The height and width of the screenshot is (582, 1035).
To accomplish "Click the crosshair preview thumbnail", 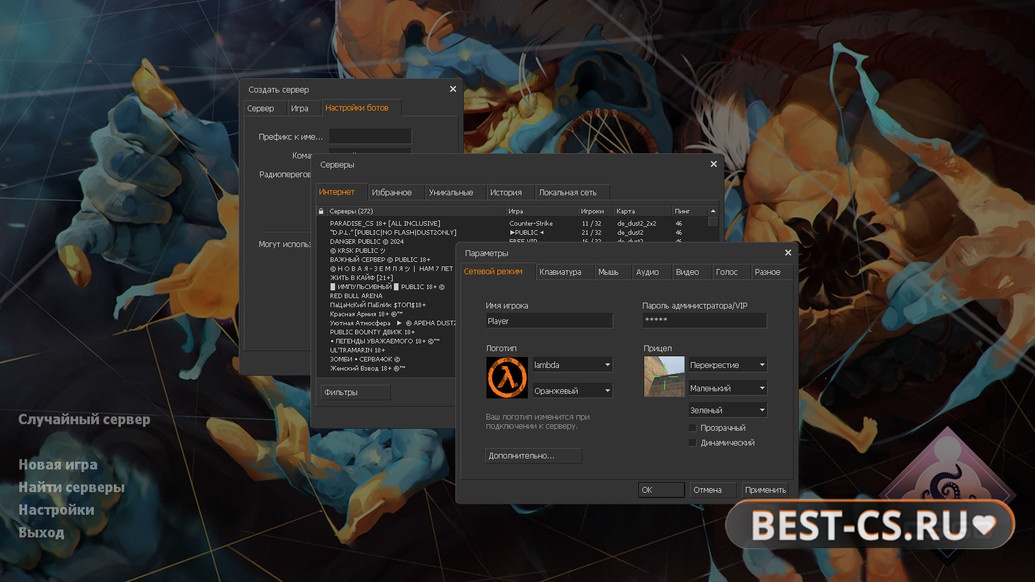I will 664,377.
